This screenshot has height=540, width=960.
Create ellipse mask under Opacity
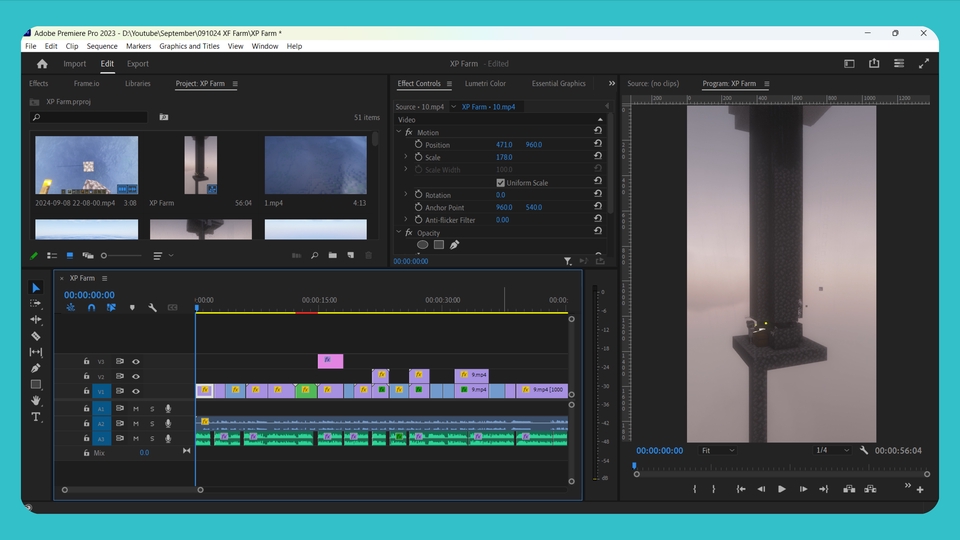coord(422,244)
